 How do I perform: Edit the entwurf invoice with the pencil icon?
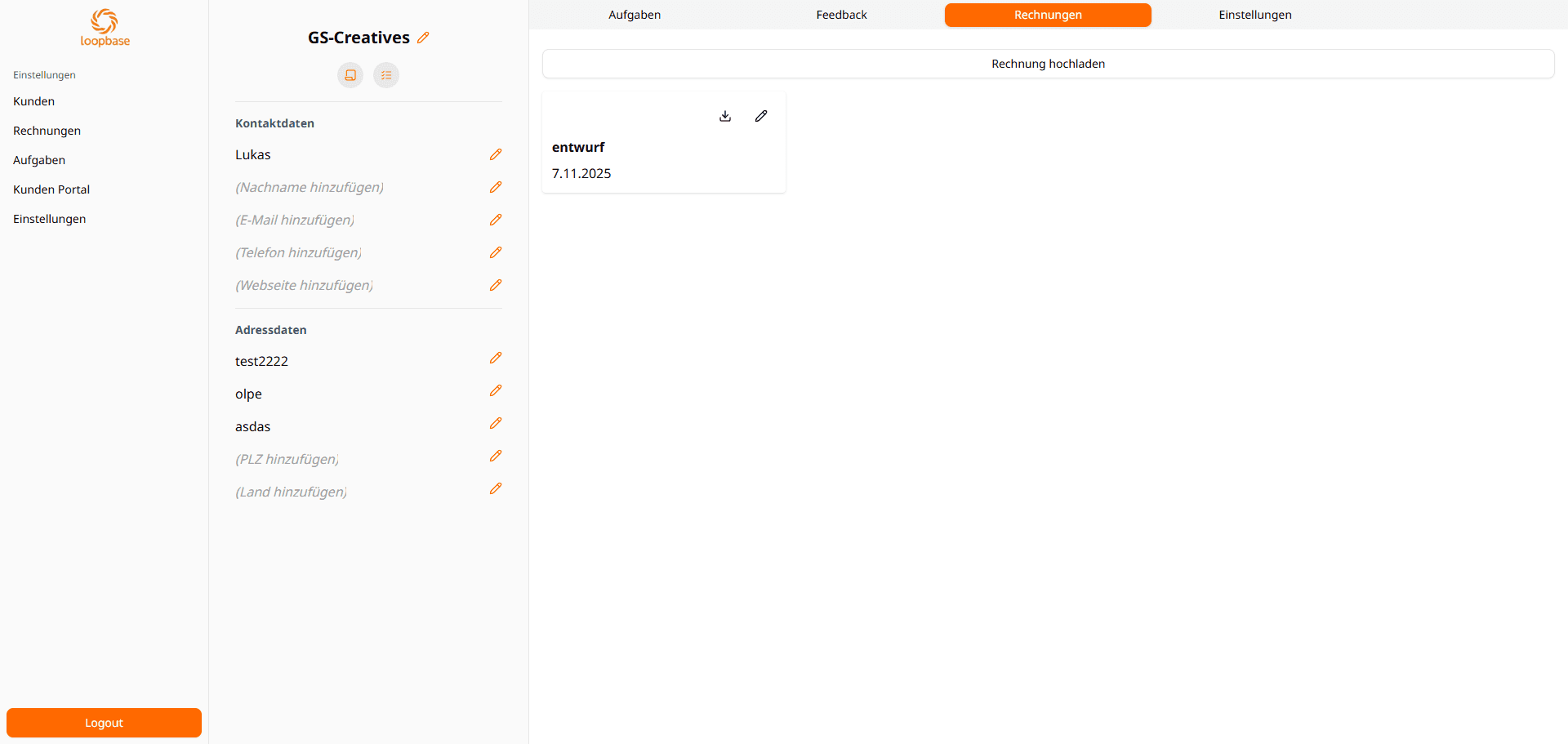(761, 116)
